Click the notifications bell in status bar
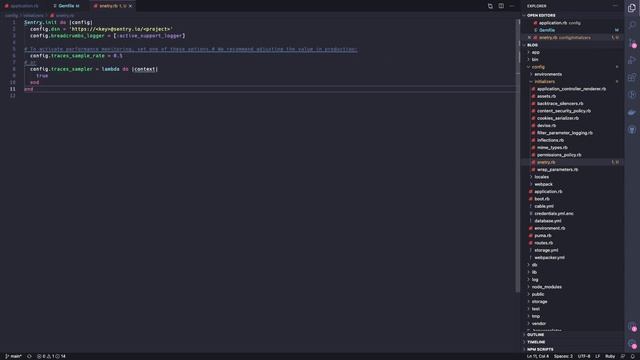Screen dimensions: 640x360 click(x=633, y=356)
